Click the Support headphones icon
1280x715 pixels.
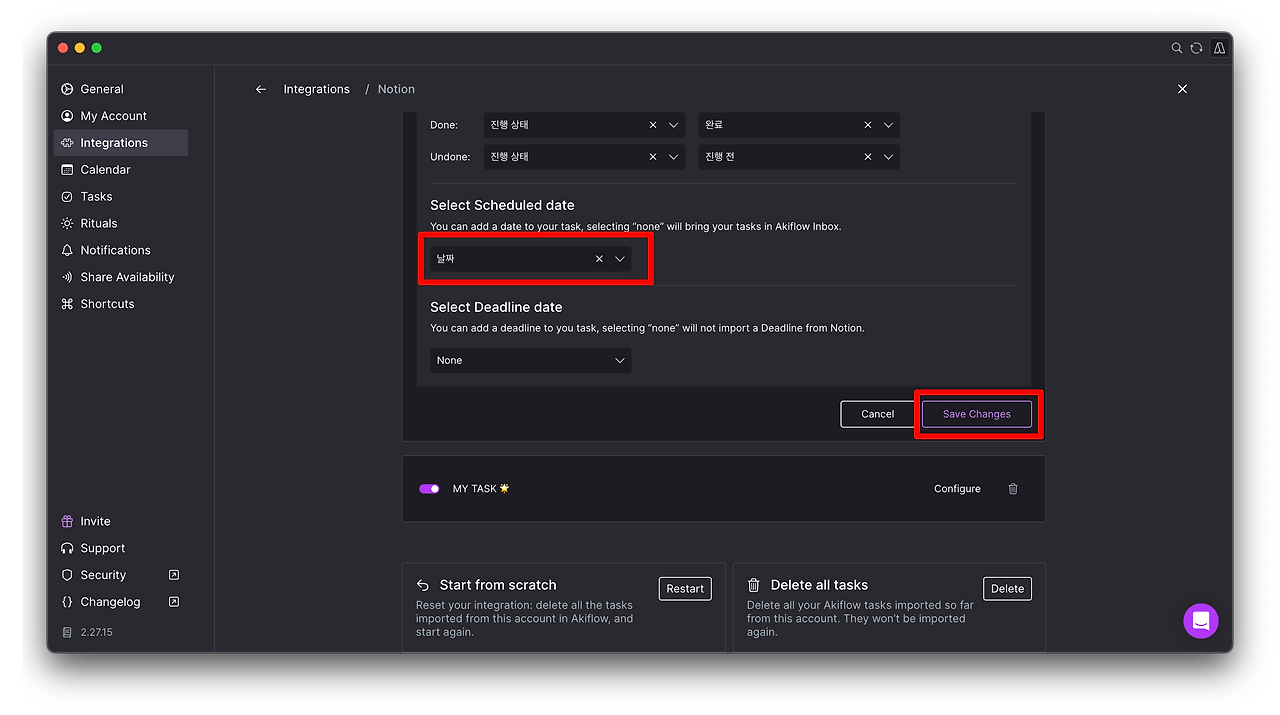[x=67, y=548]
